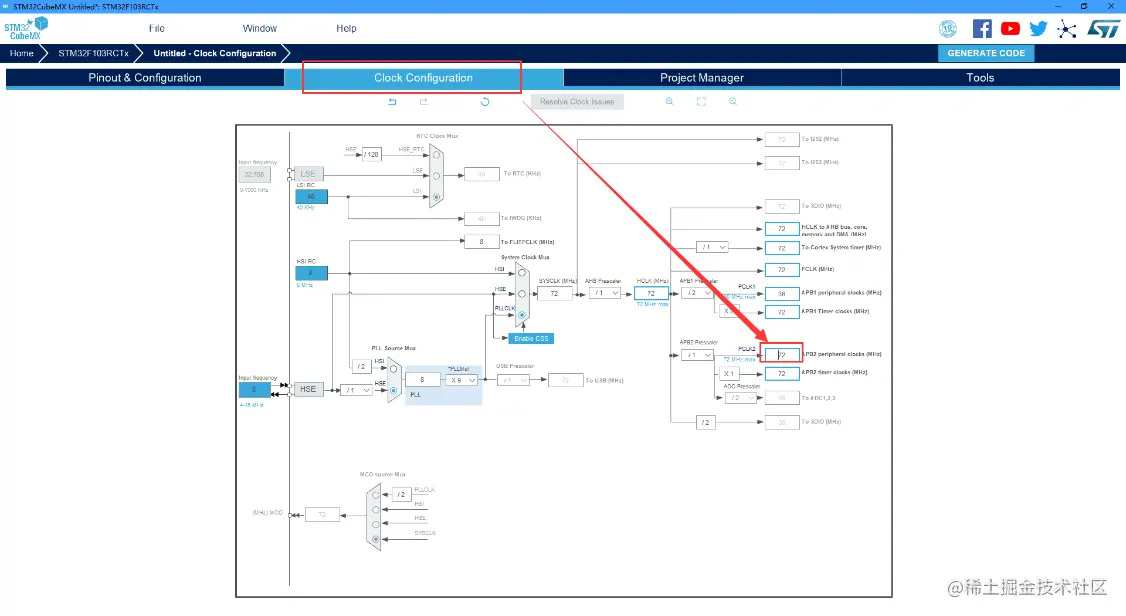Click the To FLITFCLK (MHz) value field
The width and height of the screenshot is (1126, 616).
point(482,242)
